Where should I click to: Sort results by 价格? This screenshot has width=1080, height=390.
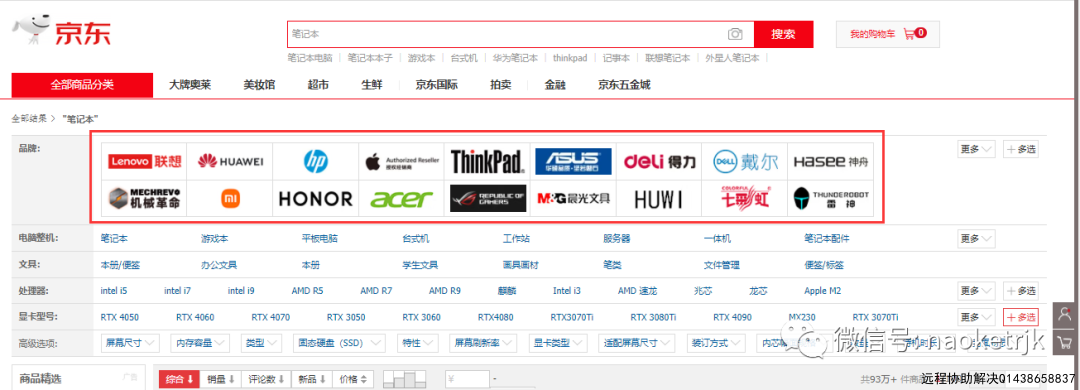(x=353, y=379)
